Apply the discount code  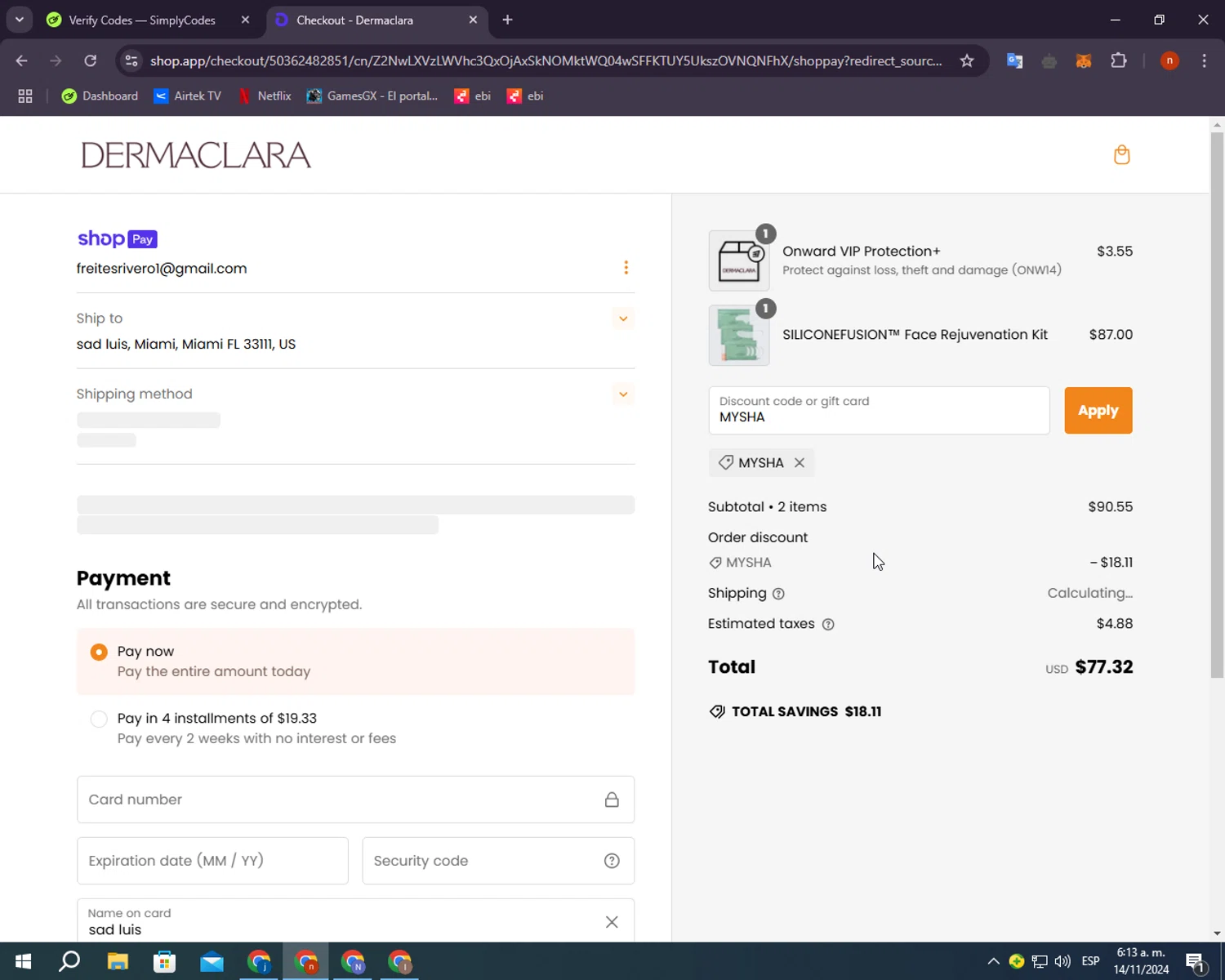tap(1098, 410)
